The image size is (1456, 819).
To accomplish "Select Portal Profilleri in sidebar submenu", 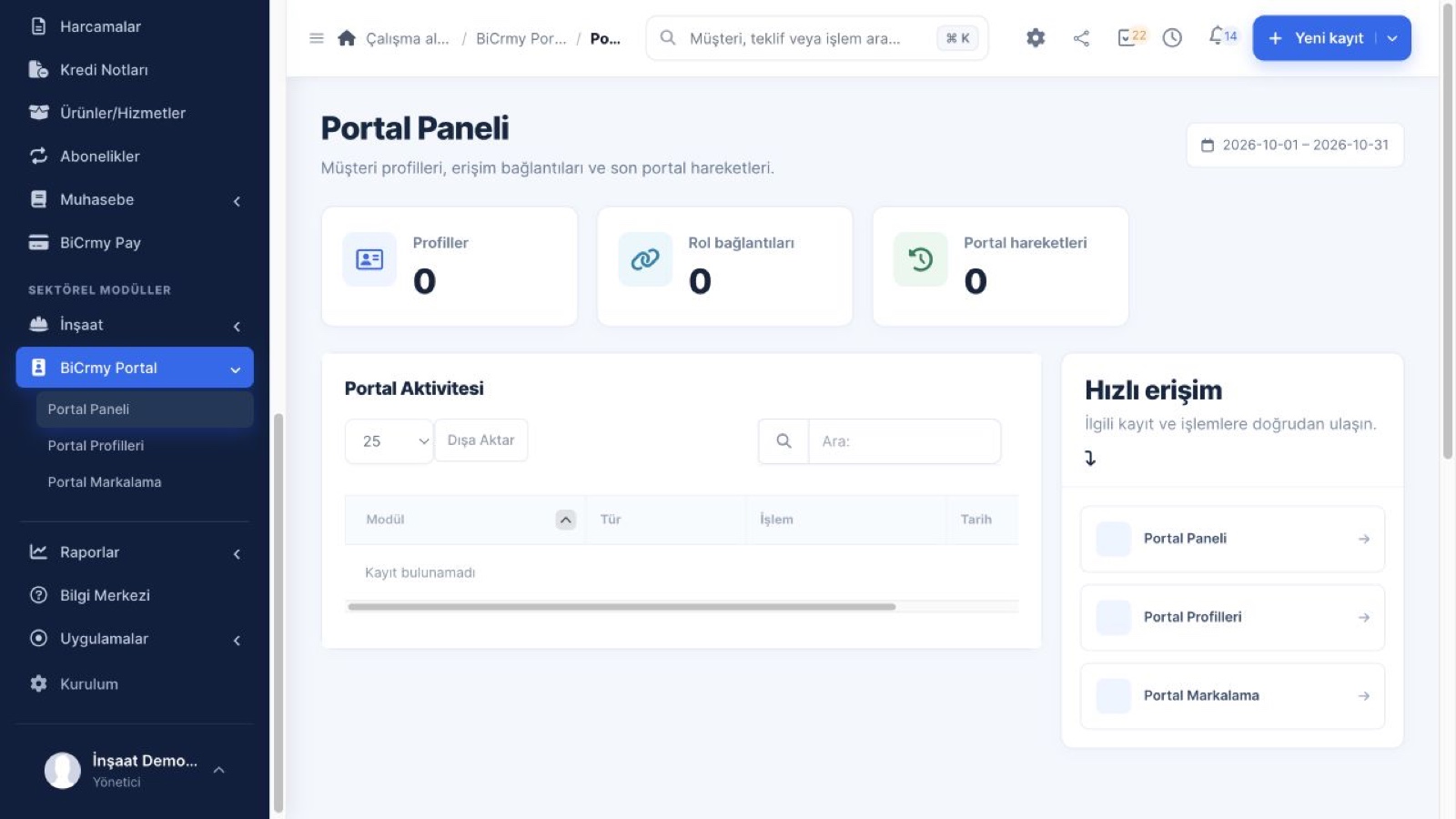I will [145, 446].
